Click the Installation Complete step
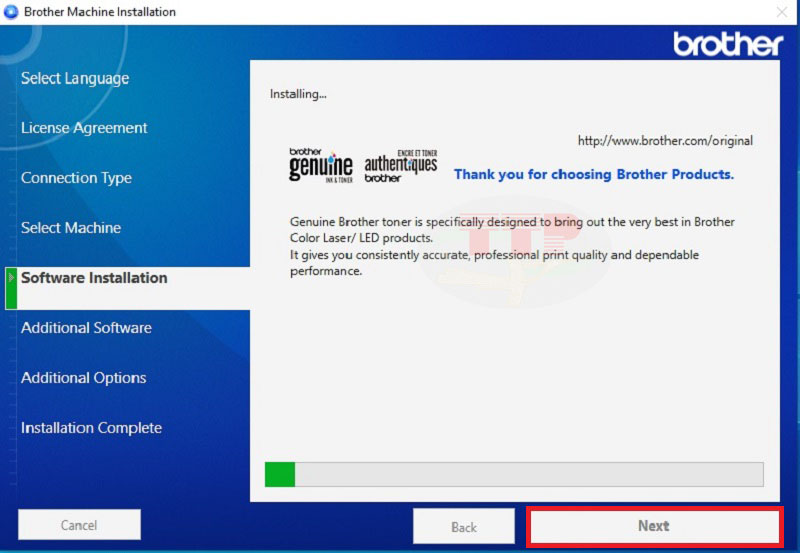The width and height of the screenshot is (800, 553). pos(91,428)
